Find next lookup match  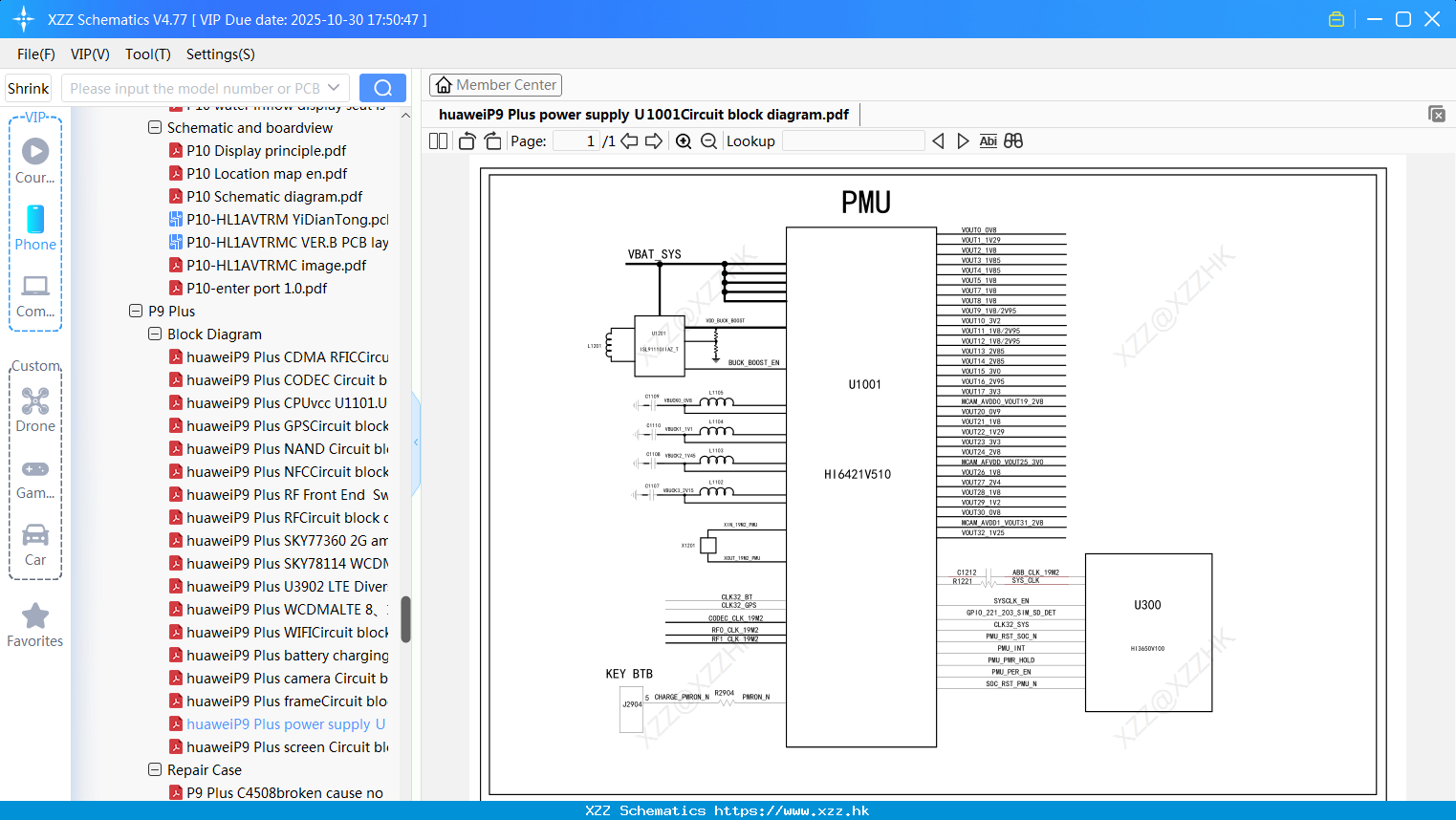963,140
